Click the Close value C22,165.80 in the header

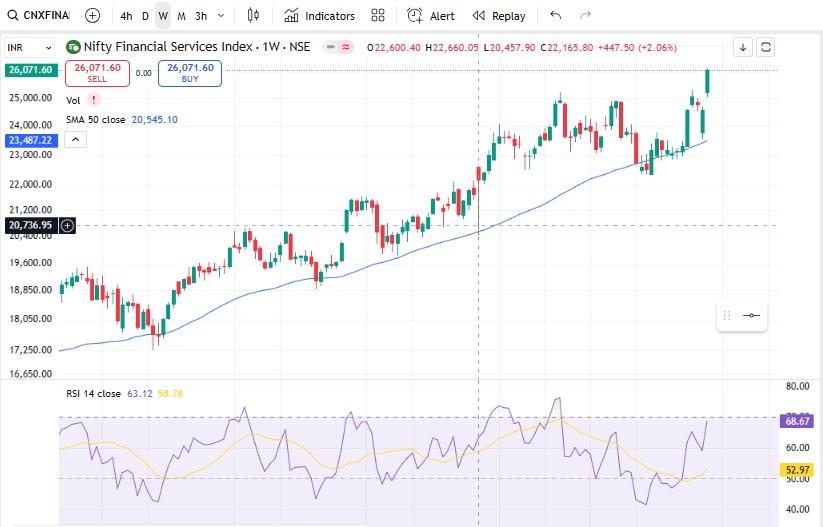point(567,48)
